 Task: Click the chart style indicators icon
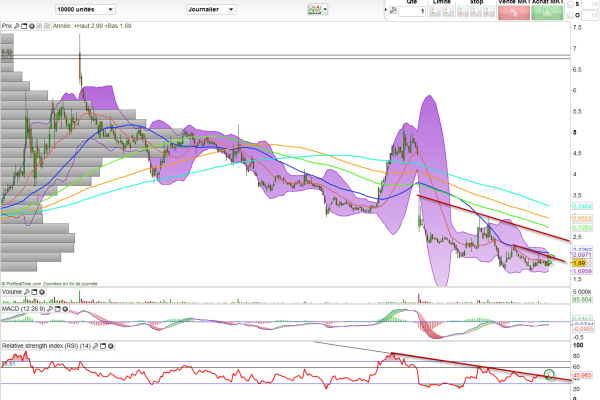pyautogui.click(x=315, y=10)
